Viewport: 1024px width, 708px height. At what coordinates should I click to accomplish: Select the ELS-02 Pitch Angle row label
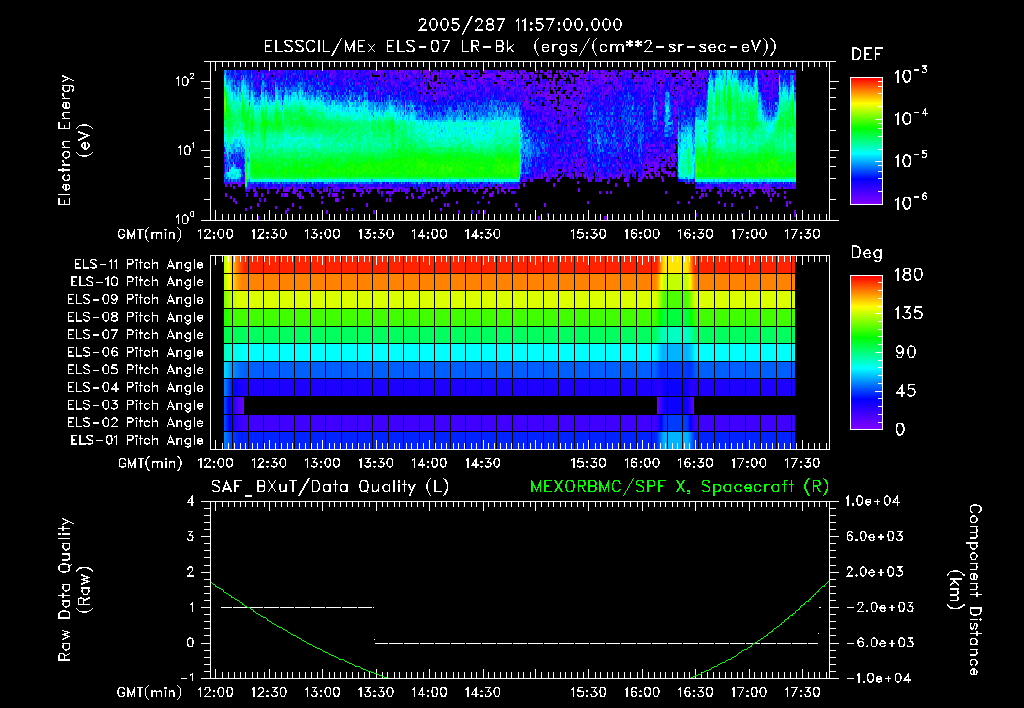click(x=135, y=423)
